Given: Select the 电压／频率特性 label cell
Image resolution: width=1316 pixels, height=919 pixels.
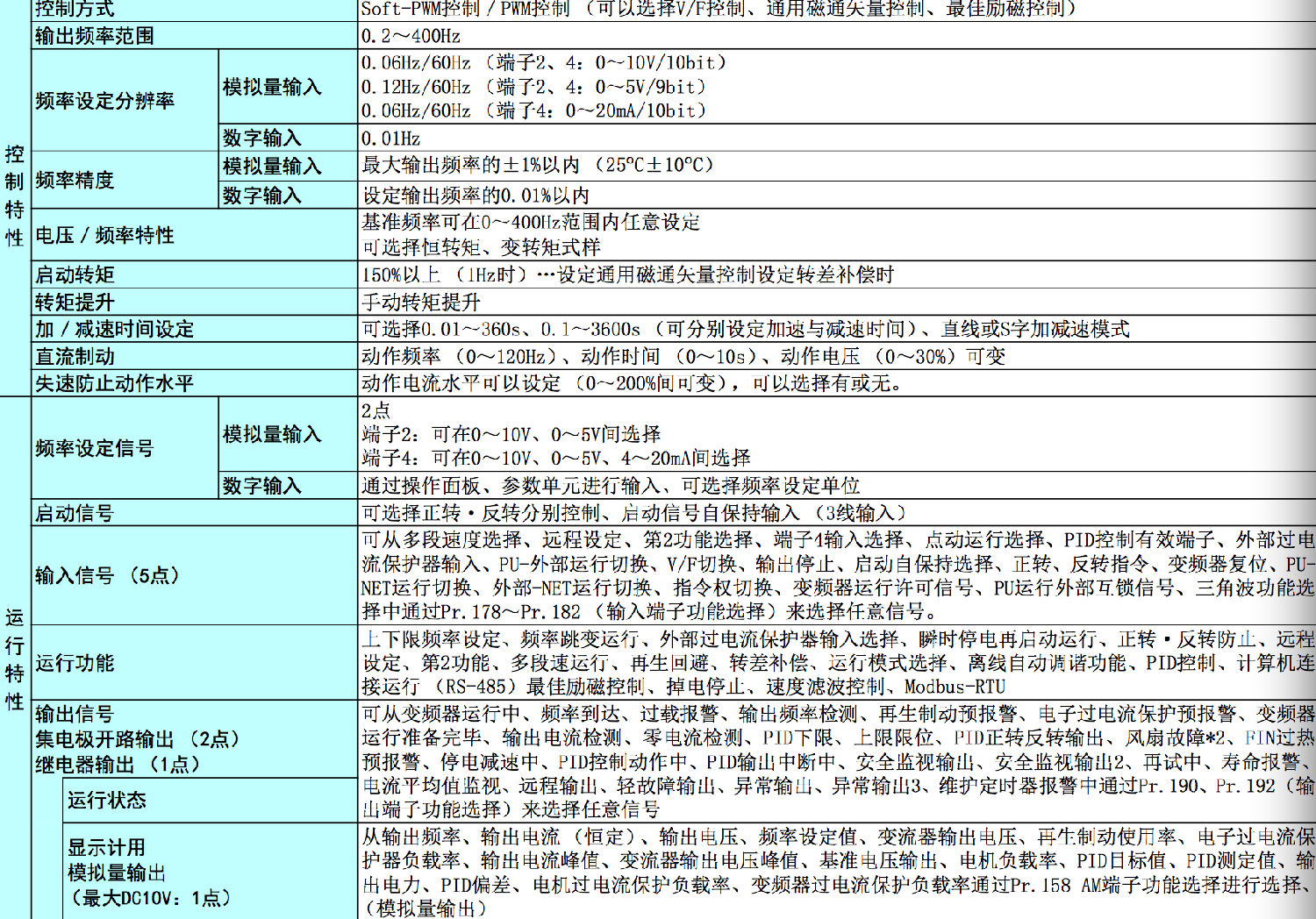Looking at the screenshot, I should pyautogui.click(x=194, y=235).
